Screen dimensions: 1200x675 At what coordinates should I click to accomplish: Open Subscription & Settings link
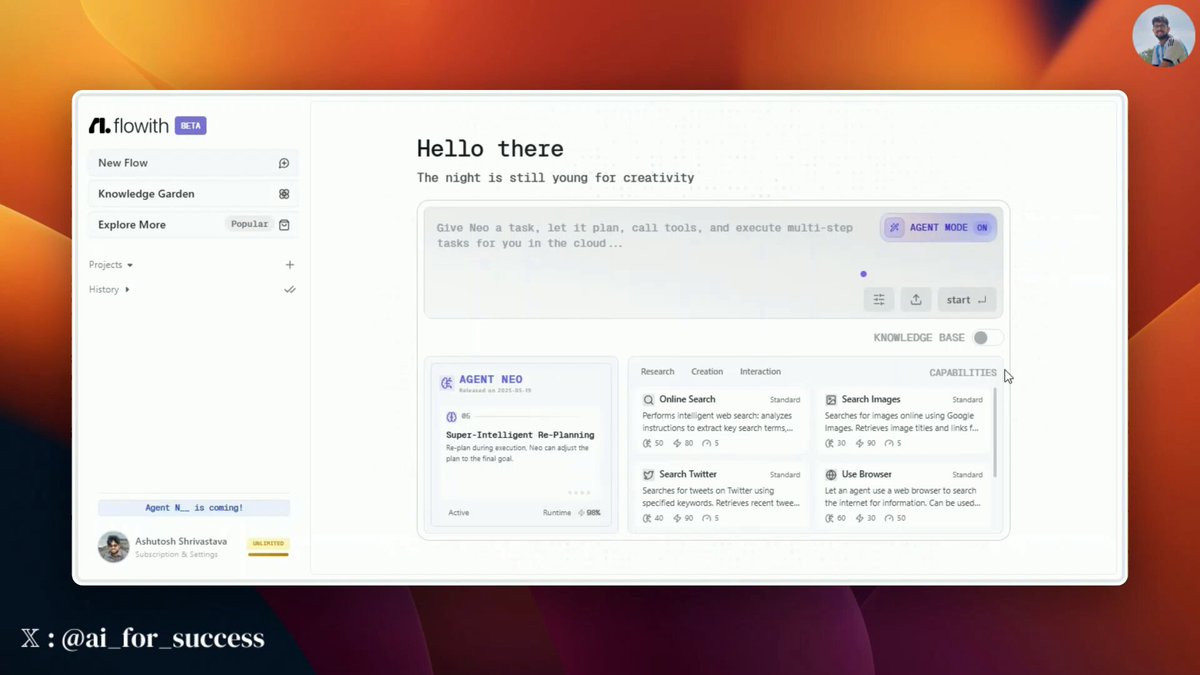pos(176,554)
